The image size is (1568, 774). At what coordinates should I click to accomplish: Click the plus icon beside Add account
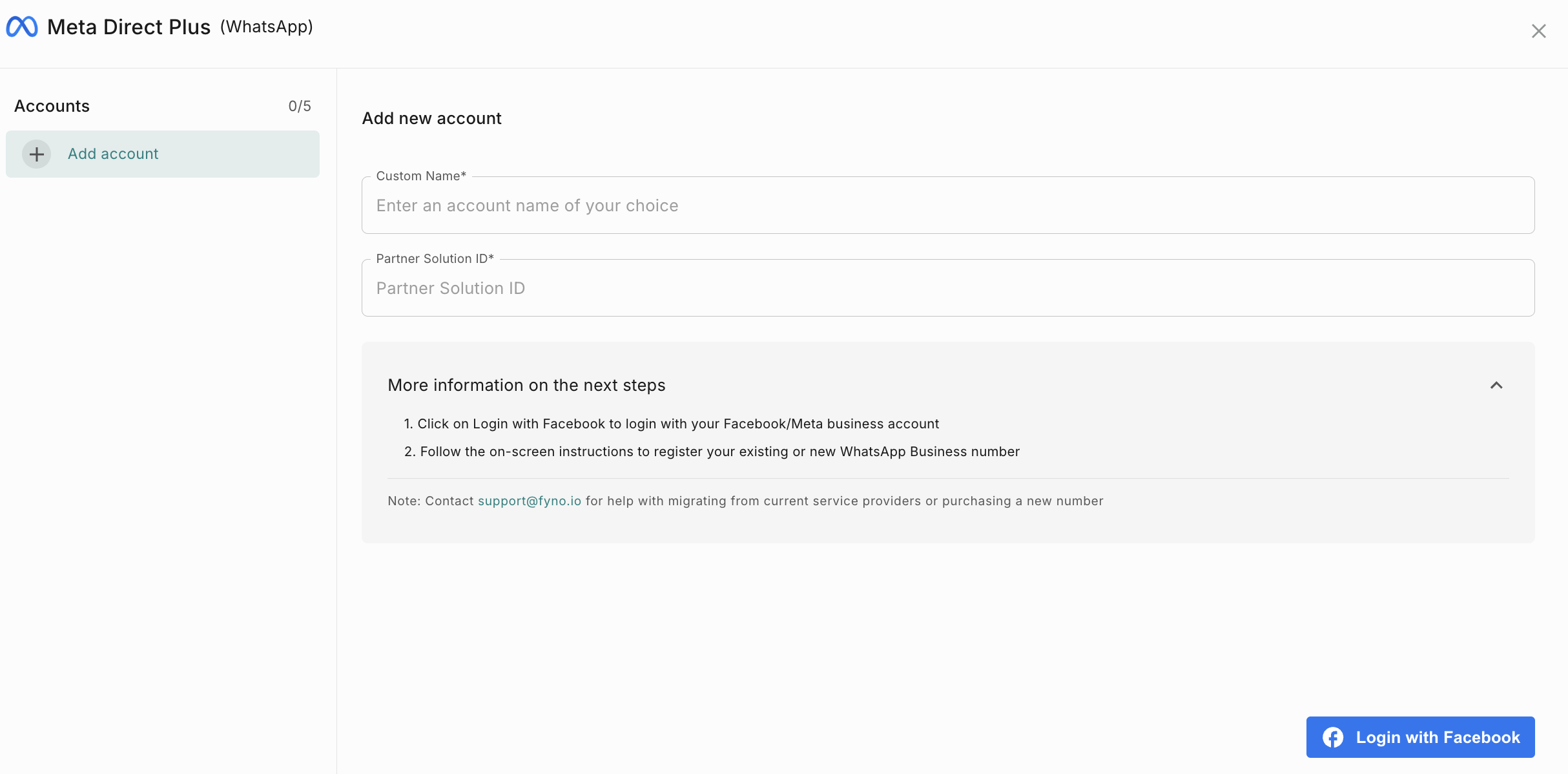37,154
